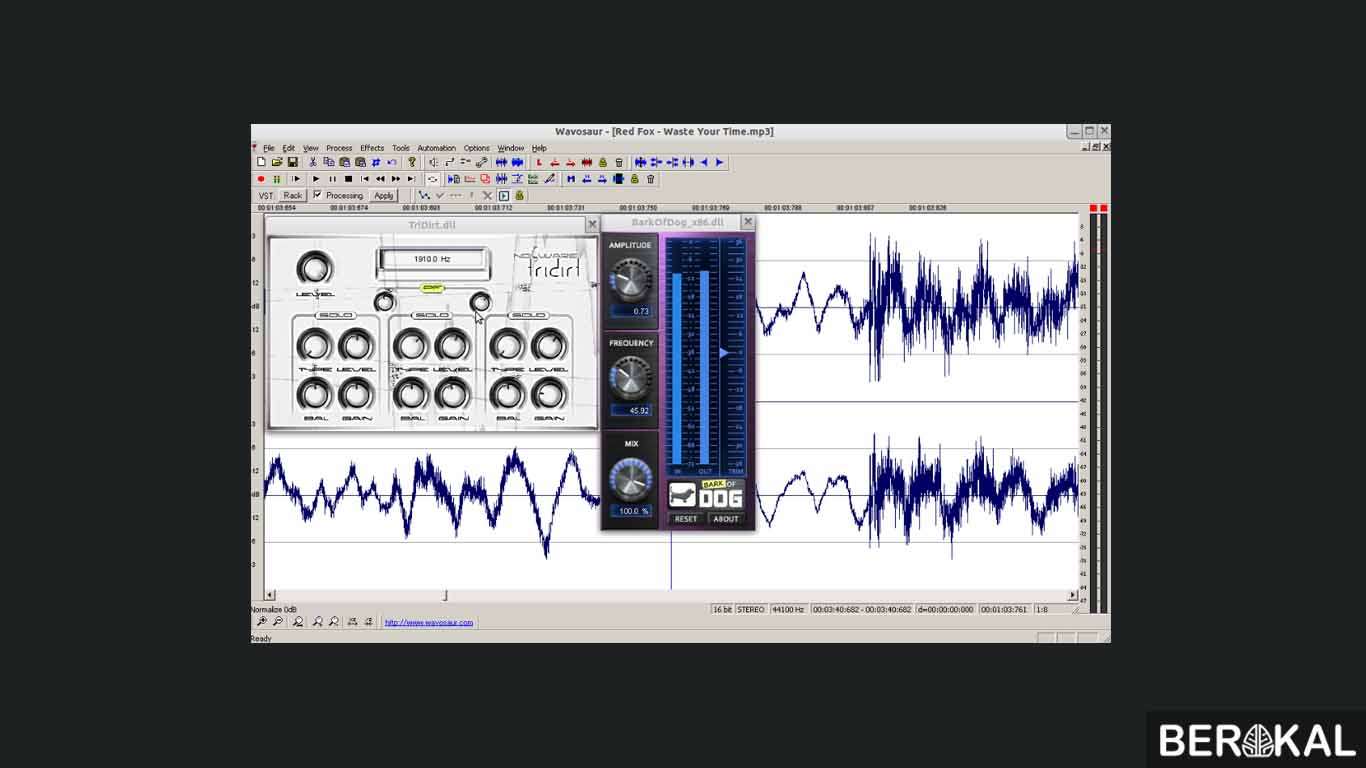Click the red Record button
Viewport: 1366px width, 768px height.
click(x=261, y=179)
